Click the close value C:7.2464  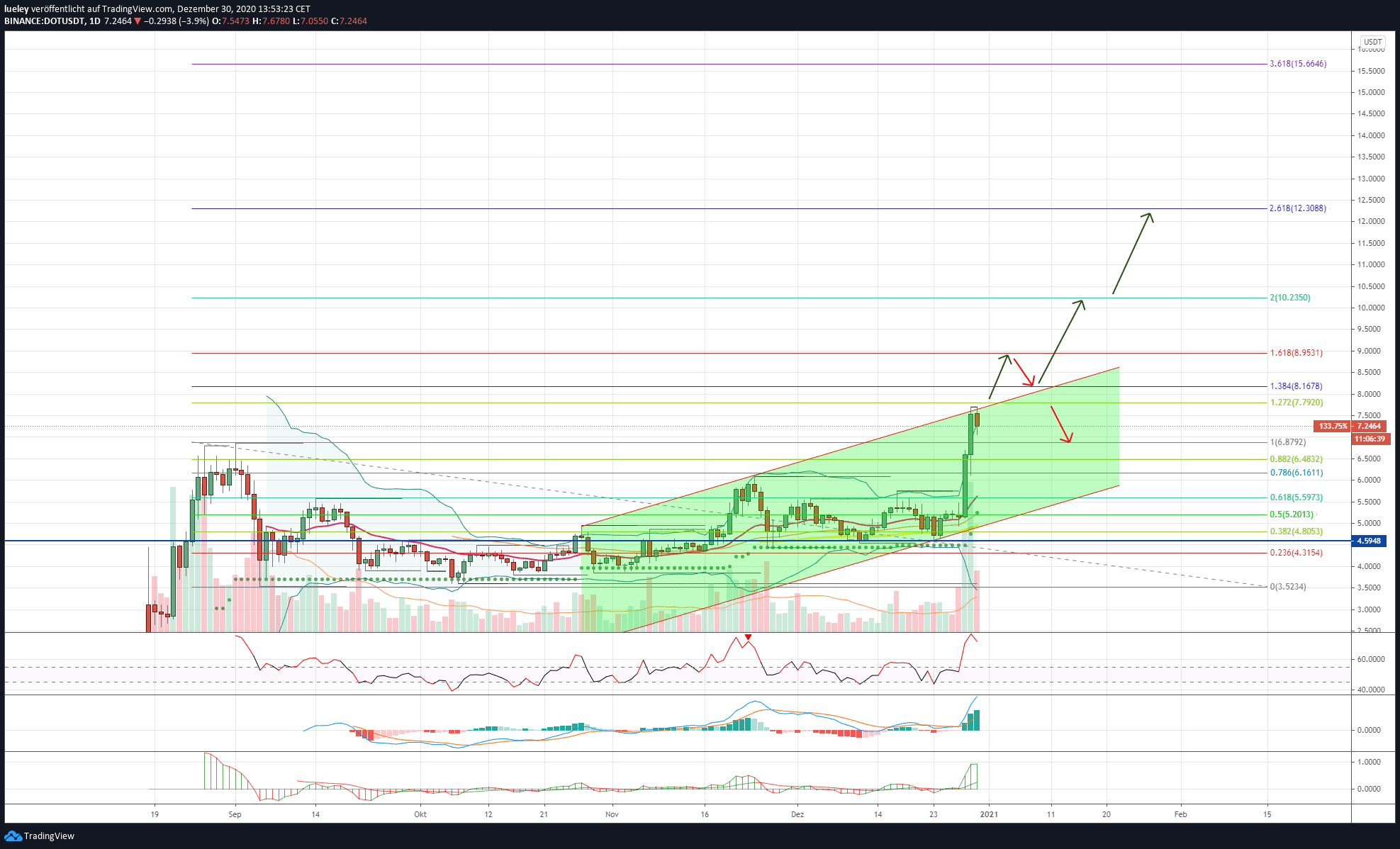point(349,21)
